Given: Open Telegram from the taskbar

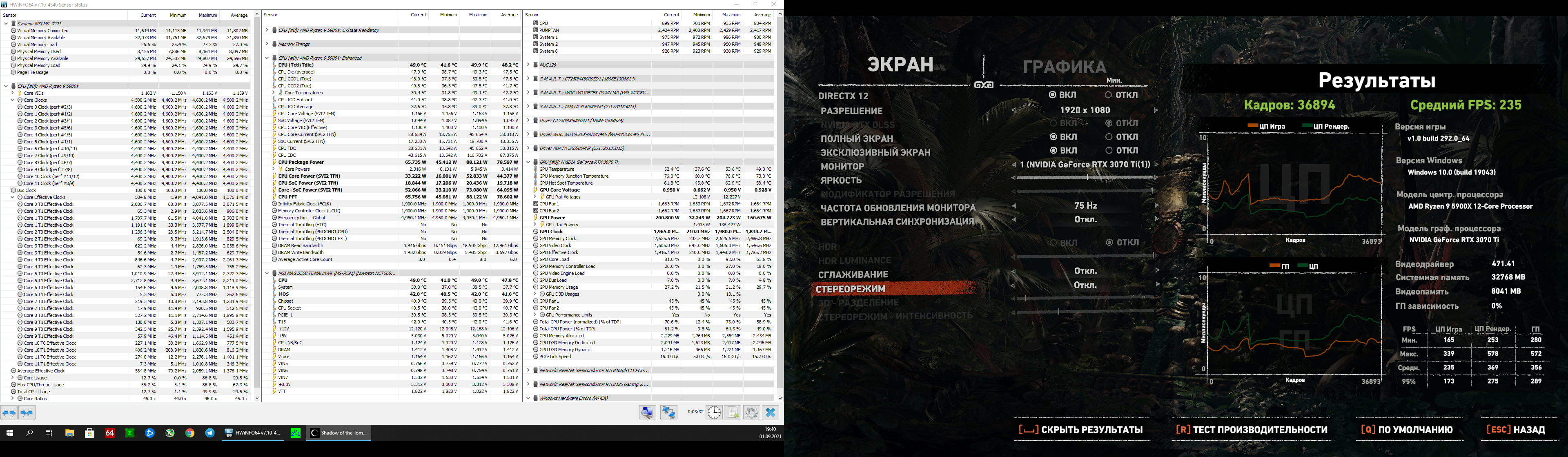Looking at the screenshot, I should pyautogui.click(x=210, y=433).
